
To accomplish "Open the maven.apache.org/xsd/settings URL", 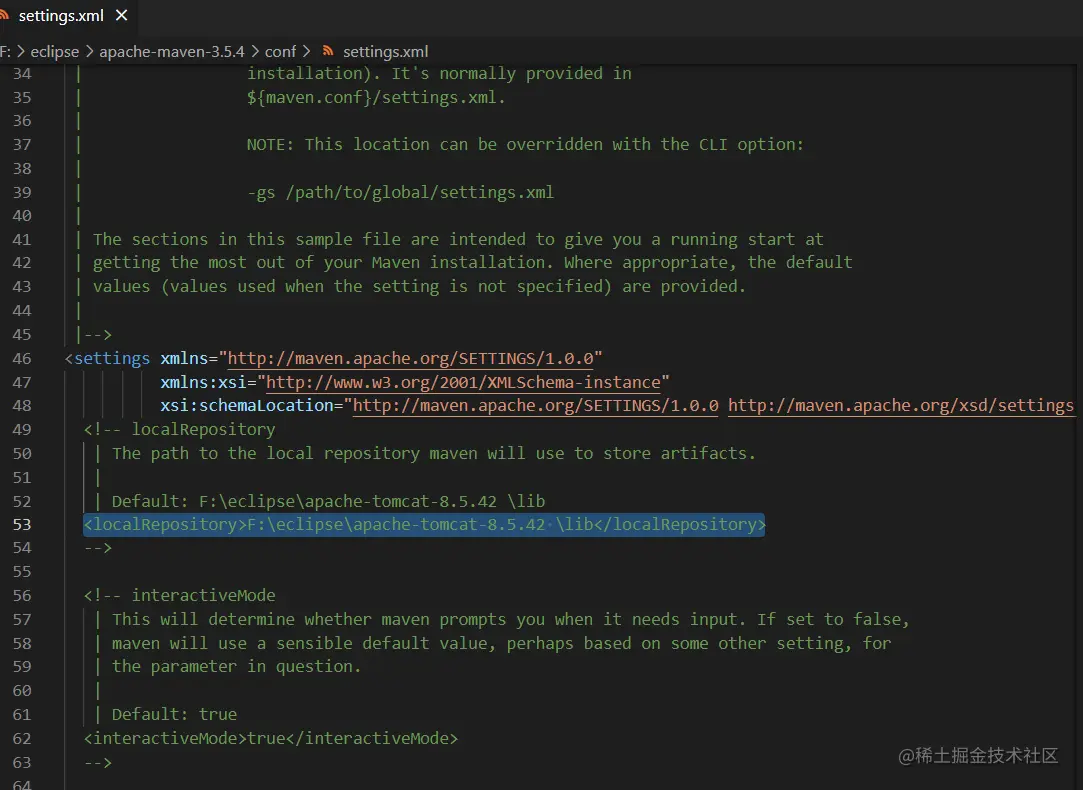I will pyautogui.click(x=900, y=405).
